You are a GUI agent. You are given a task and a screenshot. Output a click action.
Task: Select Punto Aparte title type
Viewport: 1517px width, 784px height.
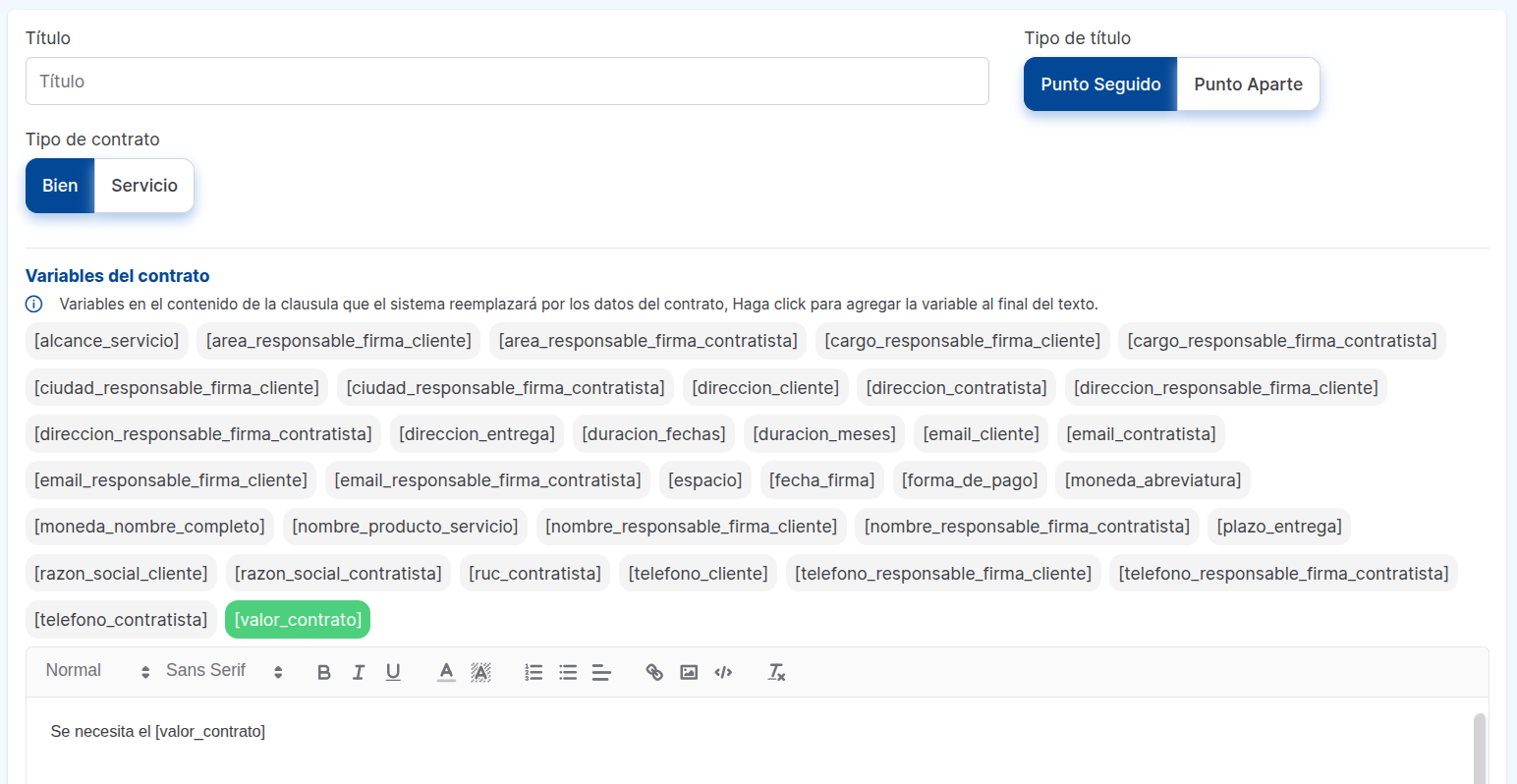coord(1248,84)
